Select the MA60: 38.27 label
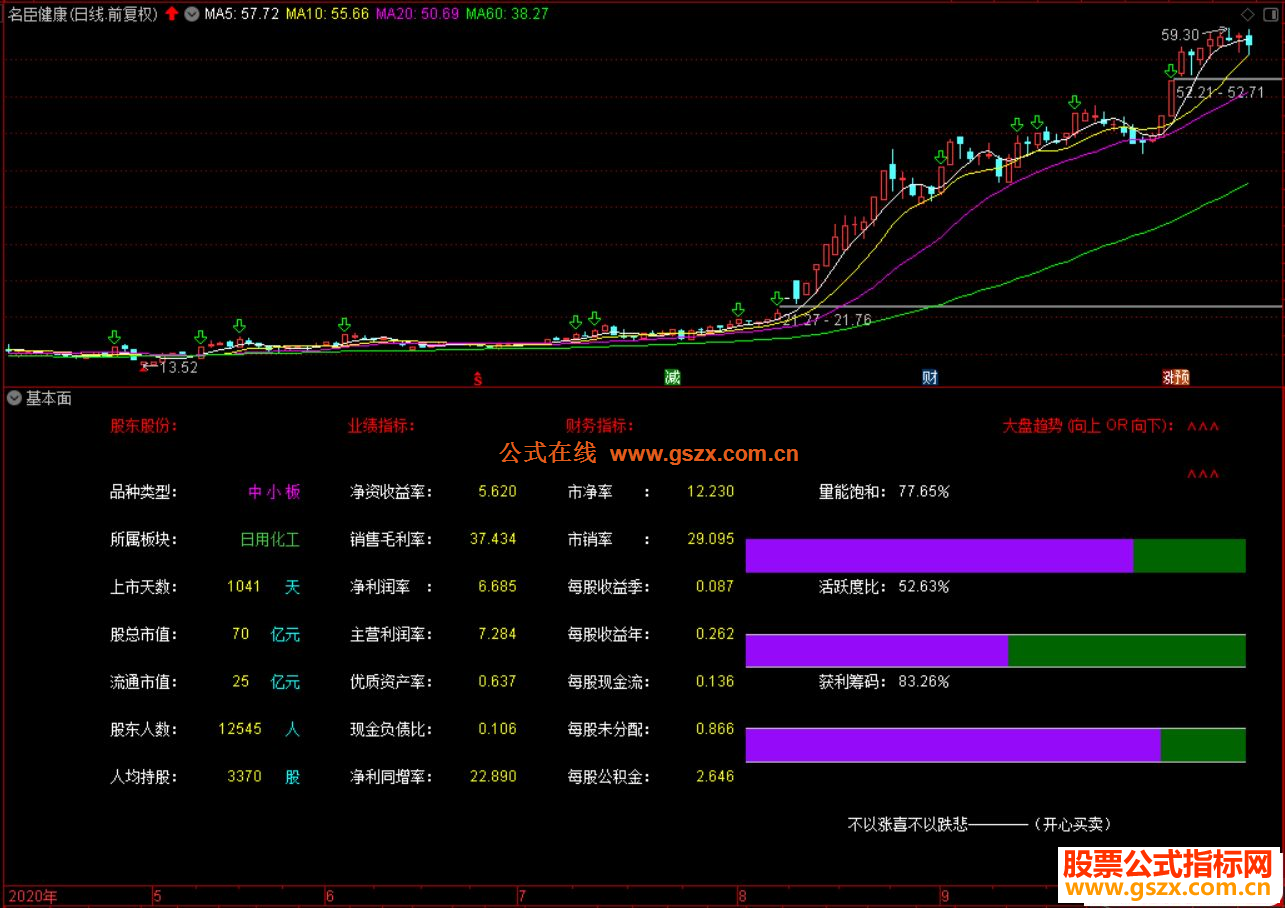The width and height of the screenshot is (1285, 908). coord(507,14)
